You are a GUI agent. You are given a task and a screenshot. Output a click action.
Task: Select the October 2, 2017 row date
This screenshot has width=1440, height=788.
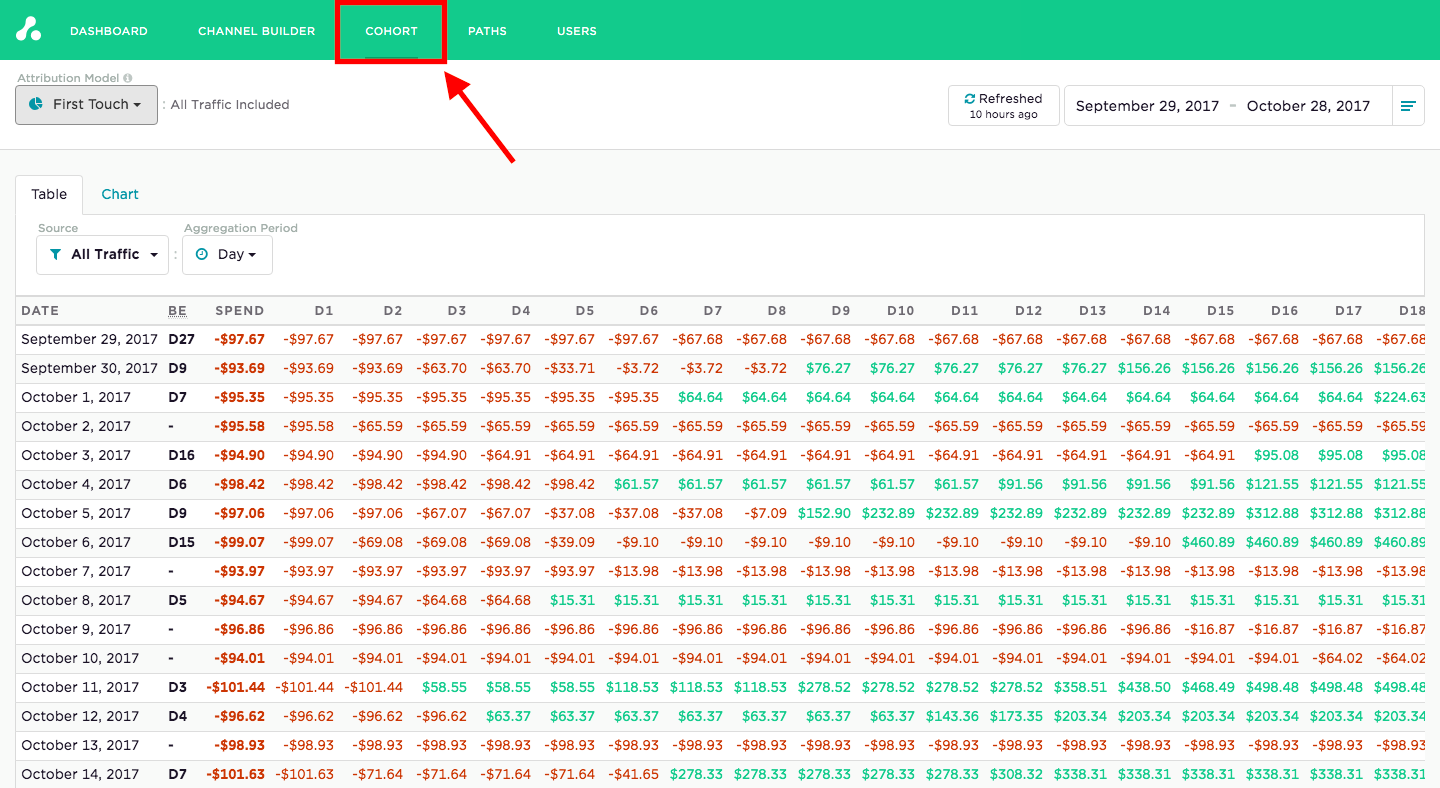coord(76,426)
